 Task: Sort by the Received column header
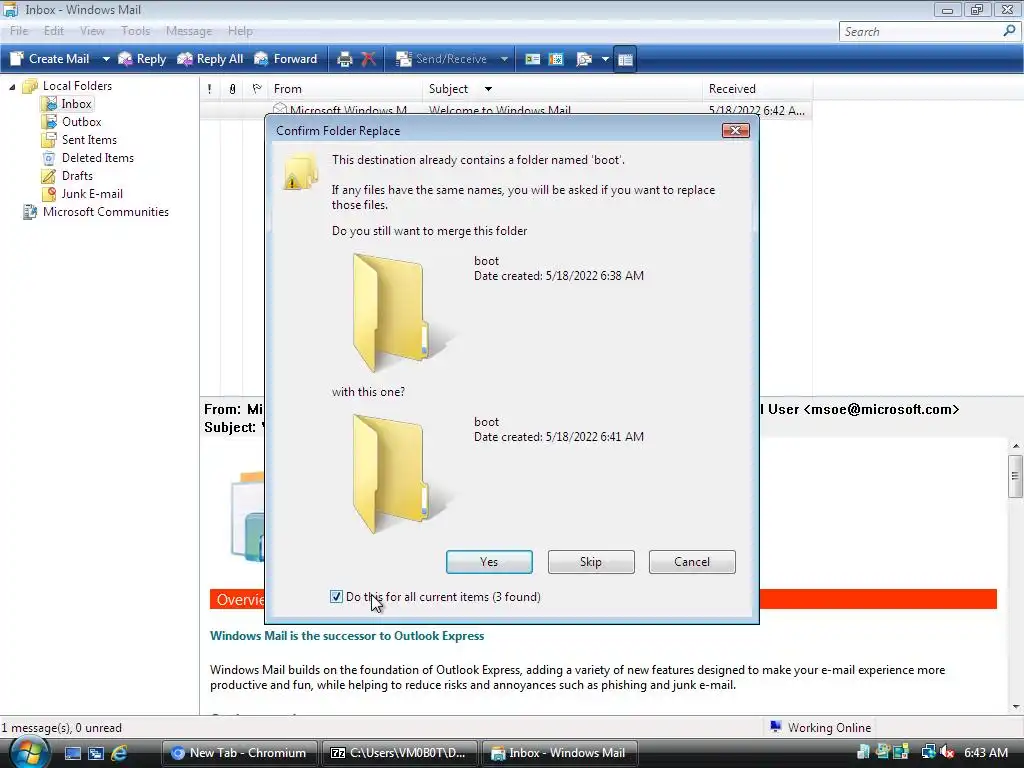pyautogui.click(x=758, y=89)
